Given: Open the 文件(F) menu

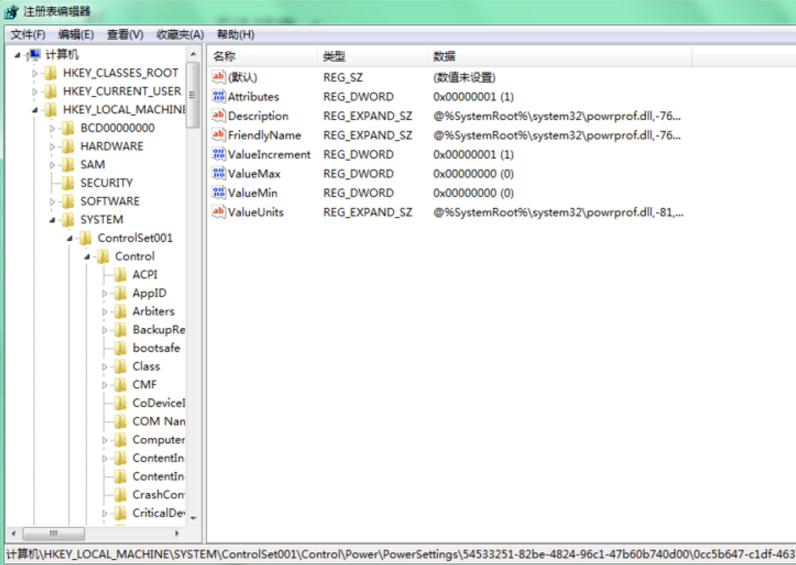Looking at the screenshot, I should point(28,35).
